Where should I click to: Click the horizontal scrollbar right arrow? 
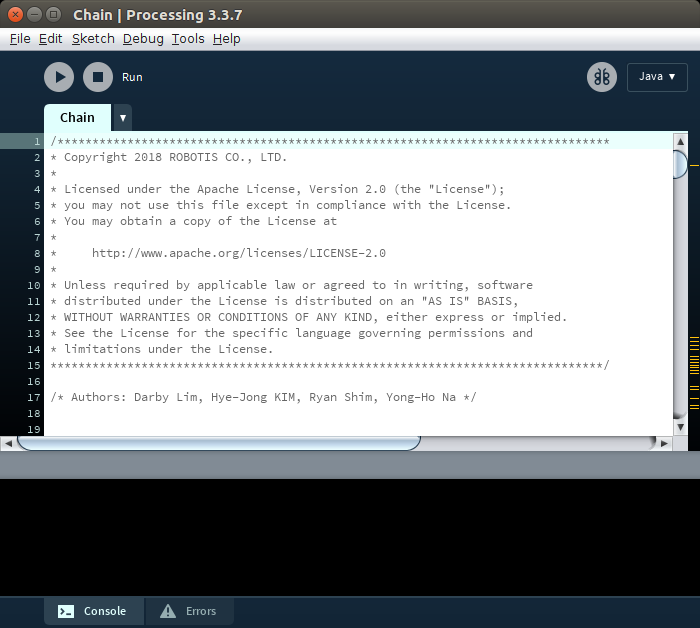[x=664, y=443]
